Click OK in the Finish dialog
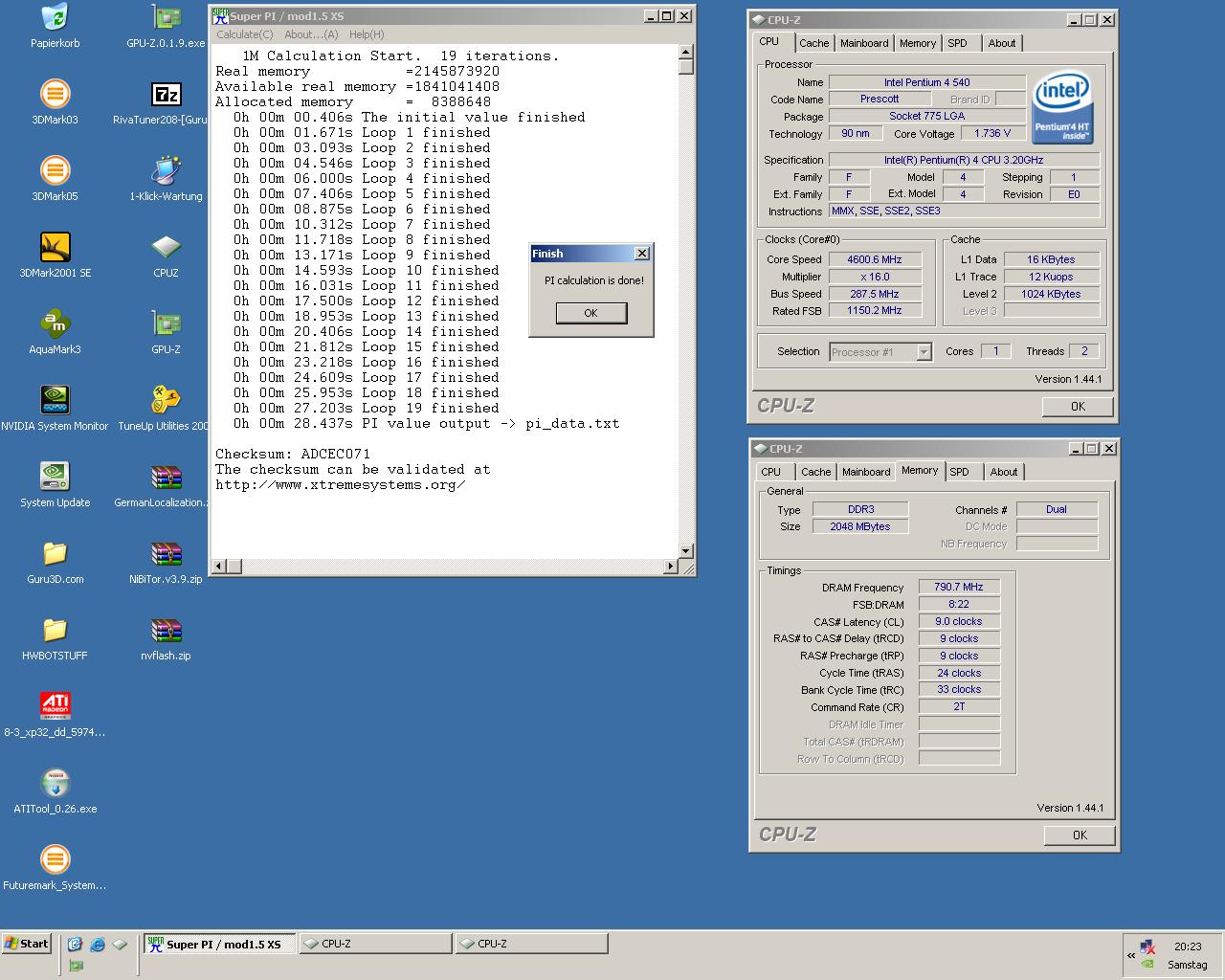The width and height of the screenshot is (1225, 980). click(590, 313)
